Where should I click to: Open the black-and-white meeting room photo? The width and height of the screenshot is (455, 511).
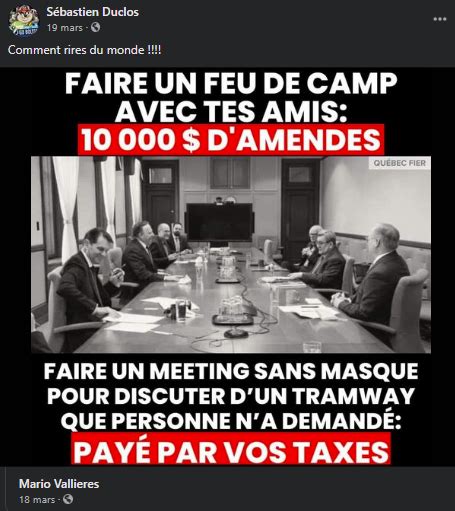click(231, 255)
